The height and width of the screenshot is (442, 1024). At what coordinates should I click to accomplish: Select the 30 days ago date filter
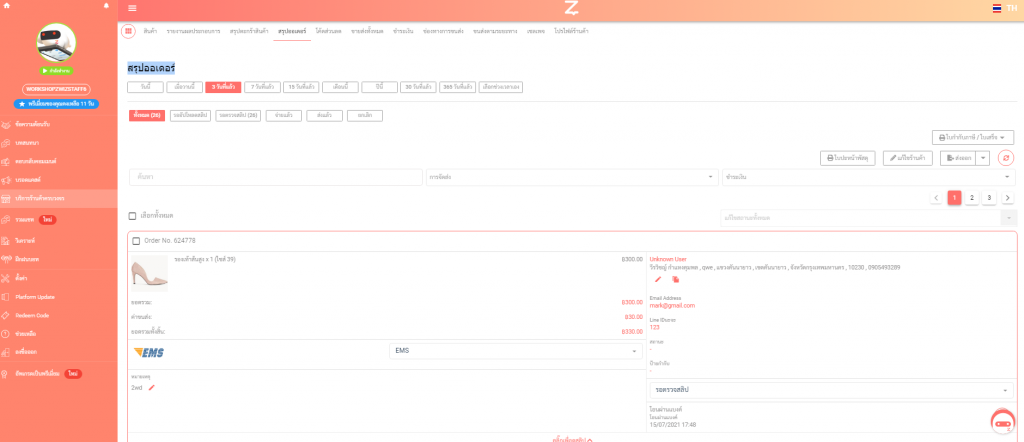coord(418,87)
